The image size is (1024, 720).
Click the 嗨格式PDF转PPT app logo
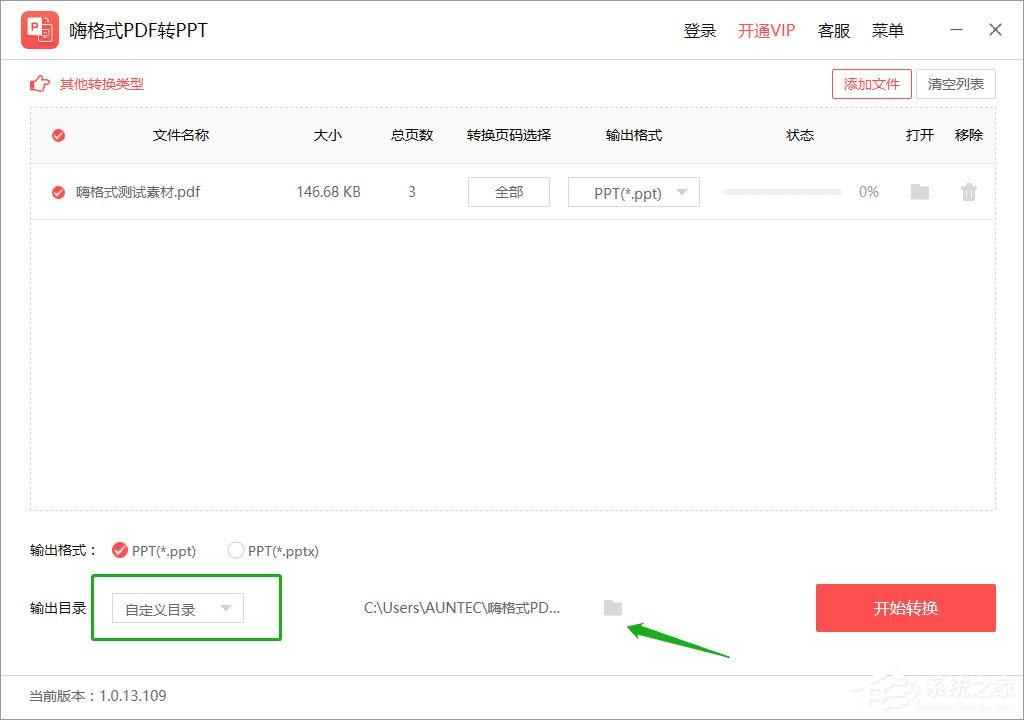coord(41,29)
